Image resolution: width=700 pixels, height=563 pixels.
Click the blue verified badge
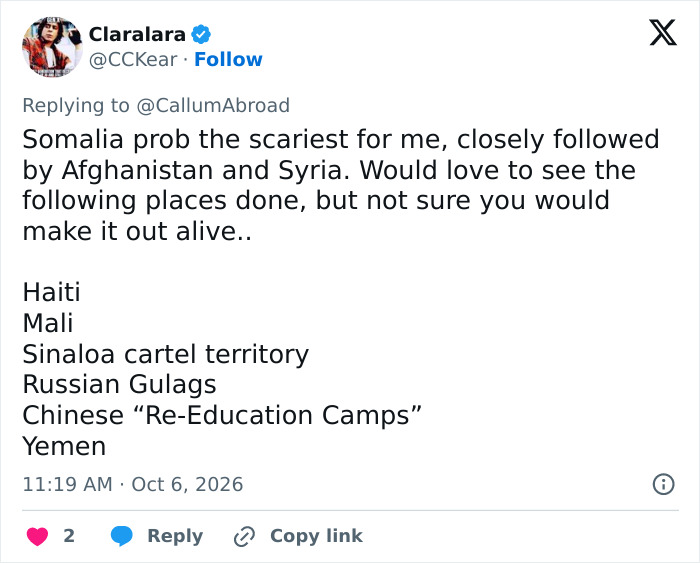[x=201, y=34]
